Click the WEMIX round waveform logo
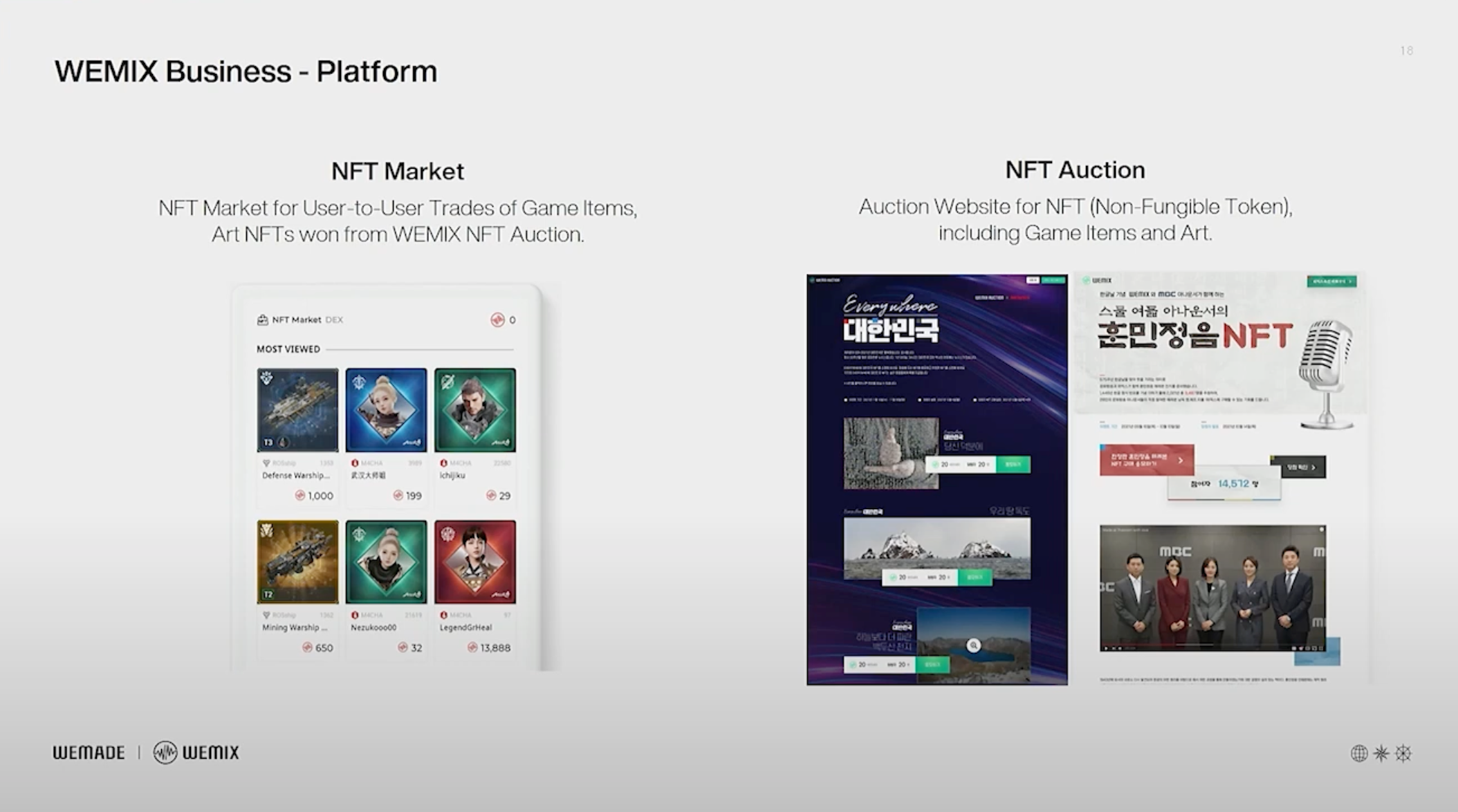 coord(165,753)
